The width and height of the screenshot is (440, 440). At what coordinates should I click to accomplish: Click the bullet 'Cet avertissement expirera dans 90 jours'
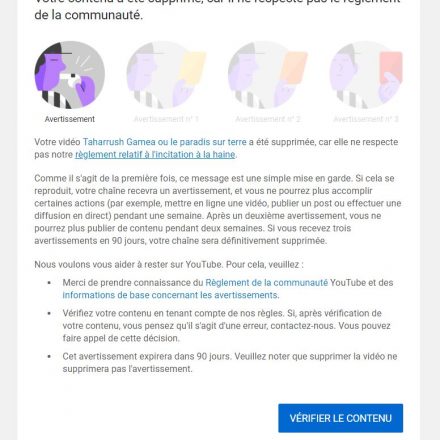[230, 363]
